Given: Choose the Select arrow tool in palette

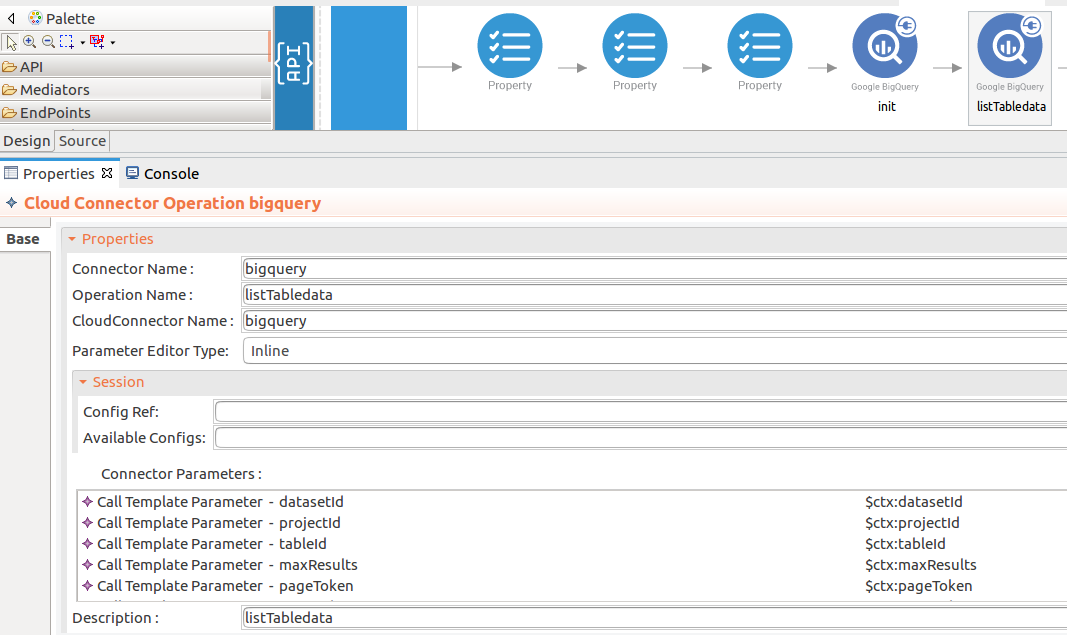Looking at the screenshot, I should (x=11, y=42).
